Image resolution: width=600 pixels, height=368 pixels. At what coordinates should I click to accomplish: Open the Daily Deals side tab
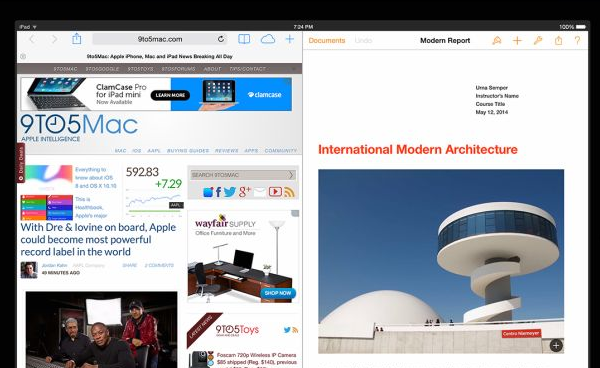[x=21, y=163]
